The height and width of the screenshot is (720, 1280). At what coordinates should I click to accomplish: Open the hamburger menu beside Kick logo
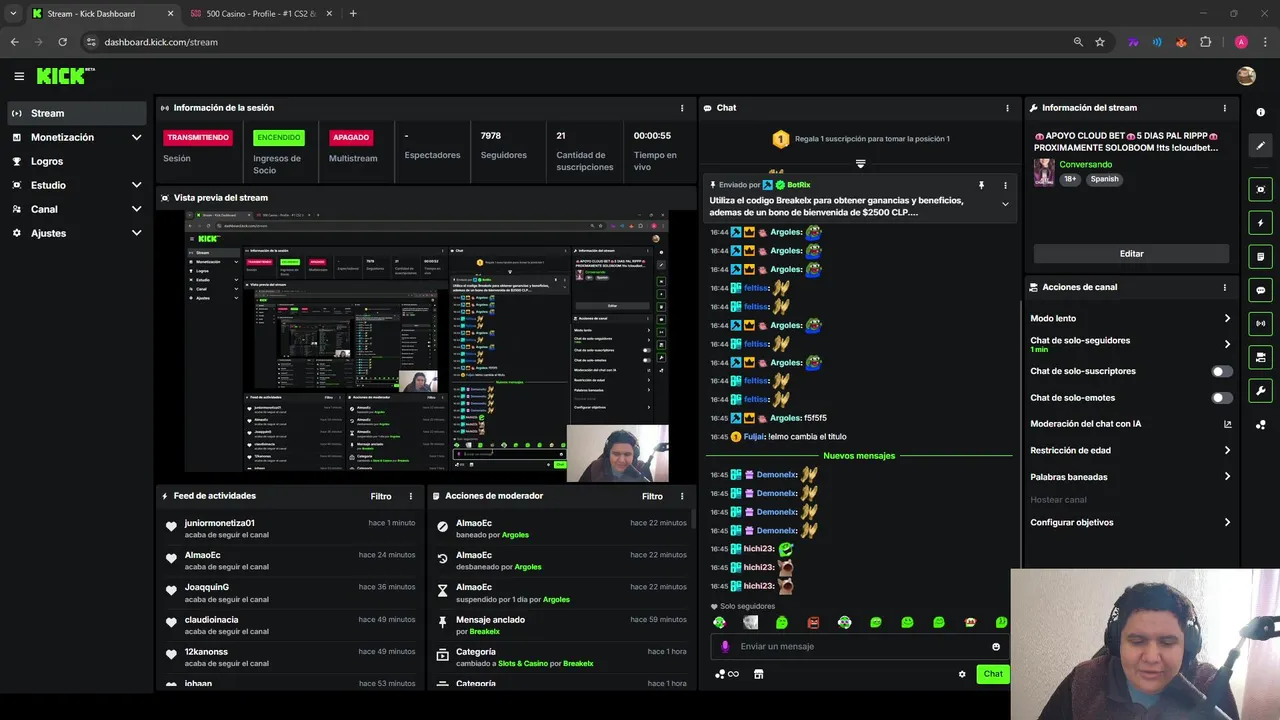click(x=19, y=76)
